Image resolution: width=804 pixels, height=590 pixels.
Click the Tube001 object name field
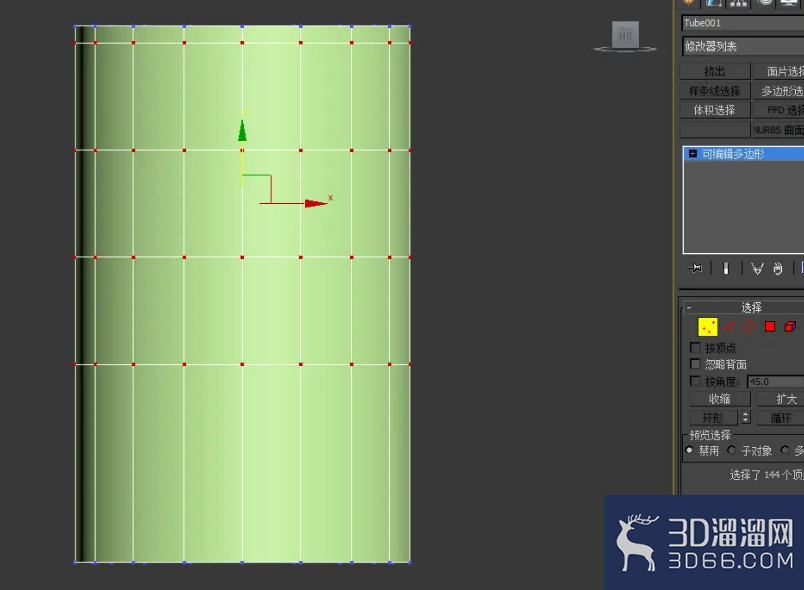coord(743,23)
